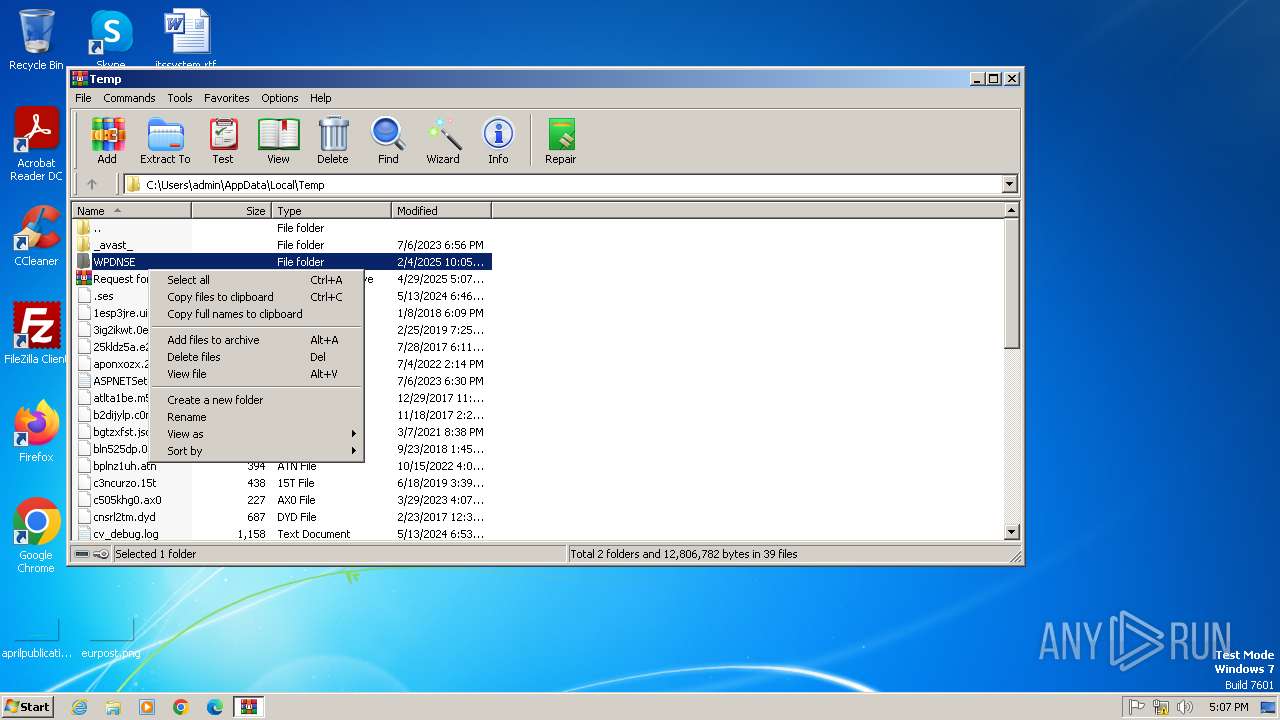Screen dimensions: 1280x720
Task: Click file list scrollbar up arrow
Action: [x=1011, y=210]
